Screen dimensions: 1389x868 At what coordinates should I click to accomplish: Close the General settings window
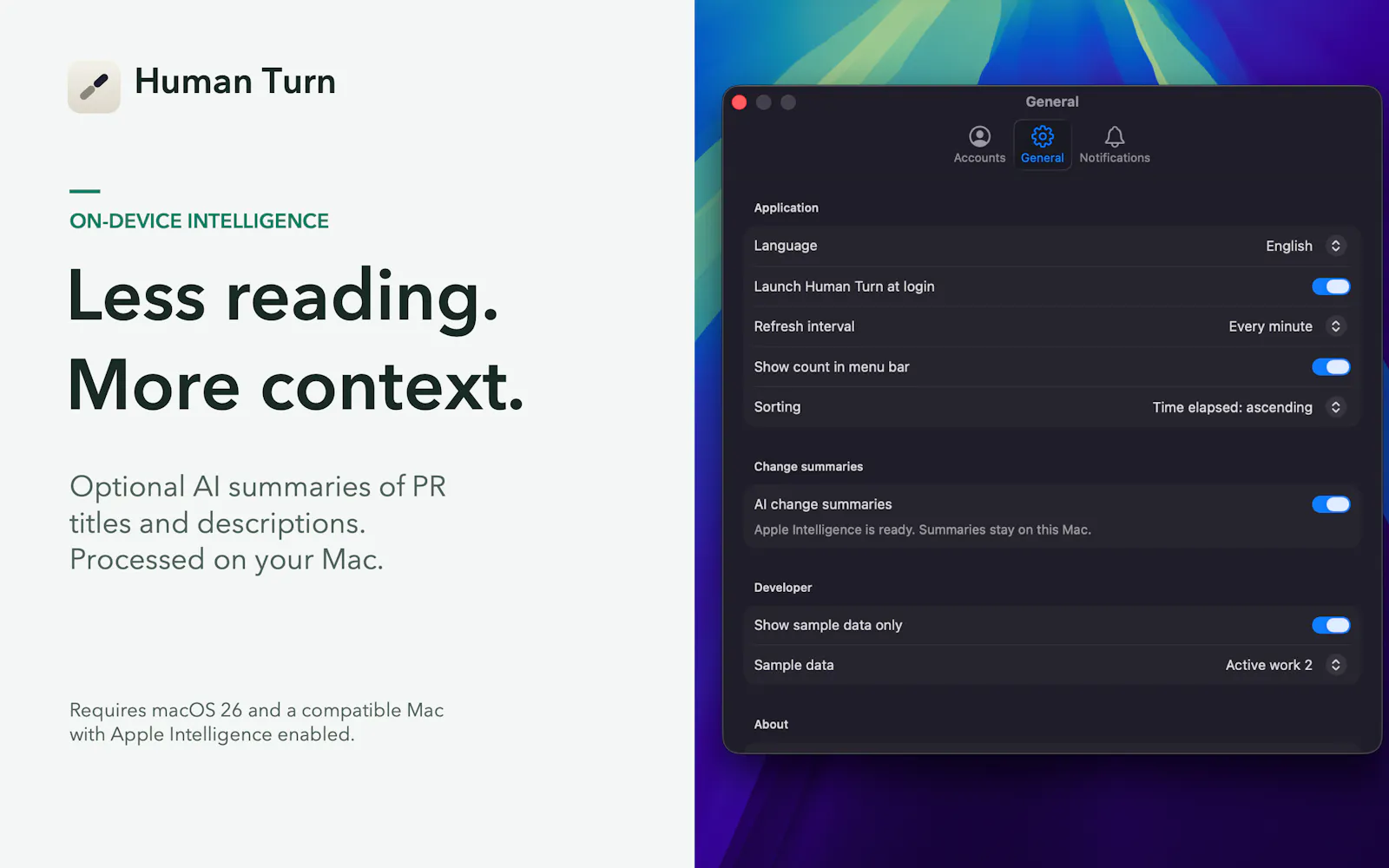(x=740, y=102)
